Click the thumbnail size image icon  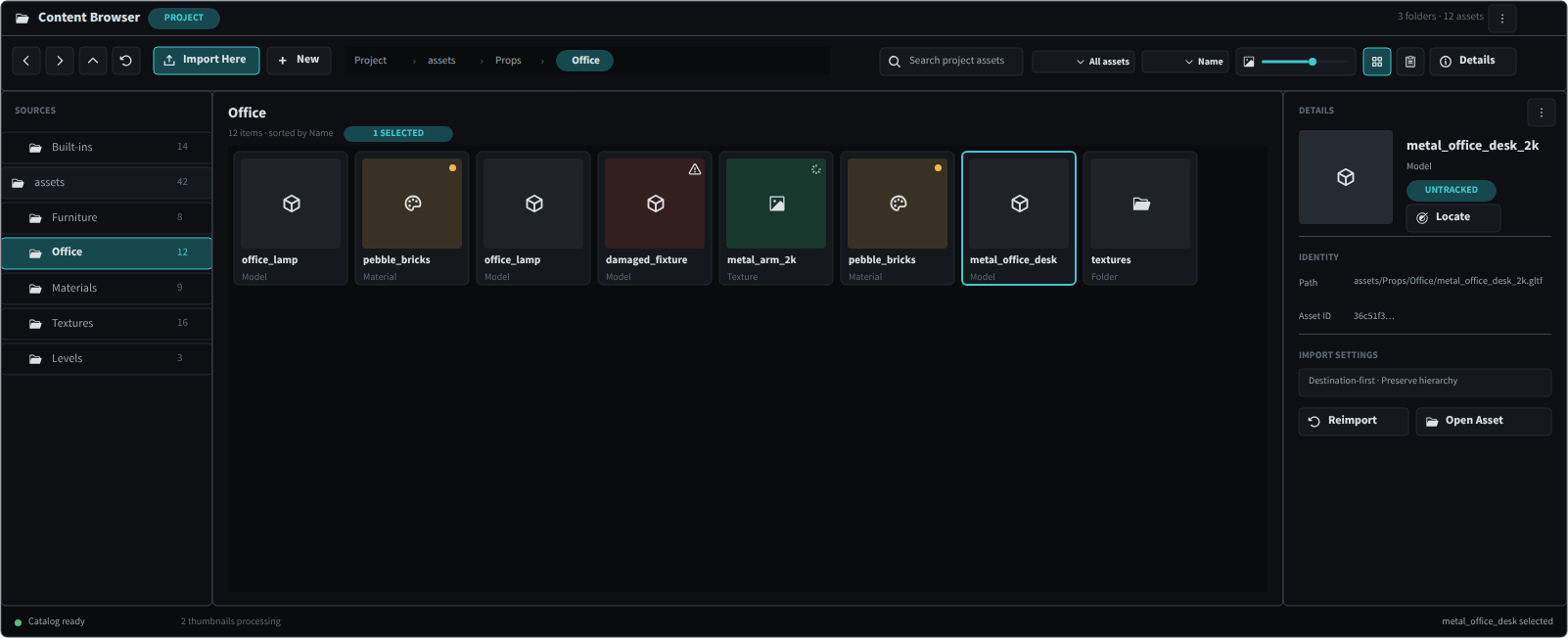tap(1249, 62)
